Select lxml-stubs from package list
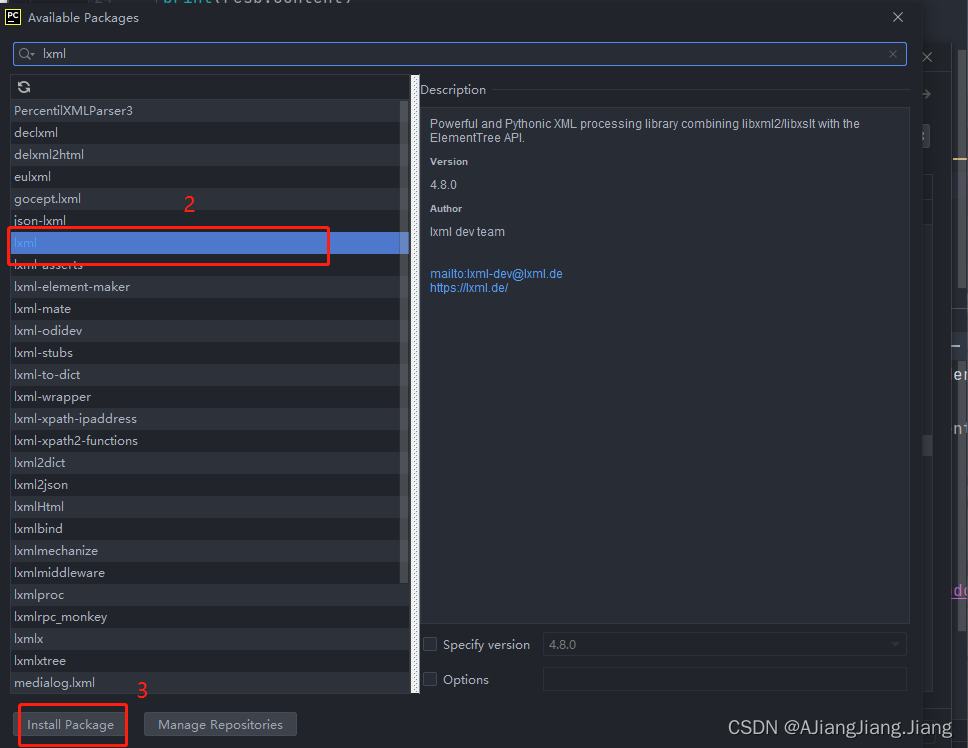This screenshot has height=748, width=968. click(x=44, y=353)
